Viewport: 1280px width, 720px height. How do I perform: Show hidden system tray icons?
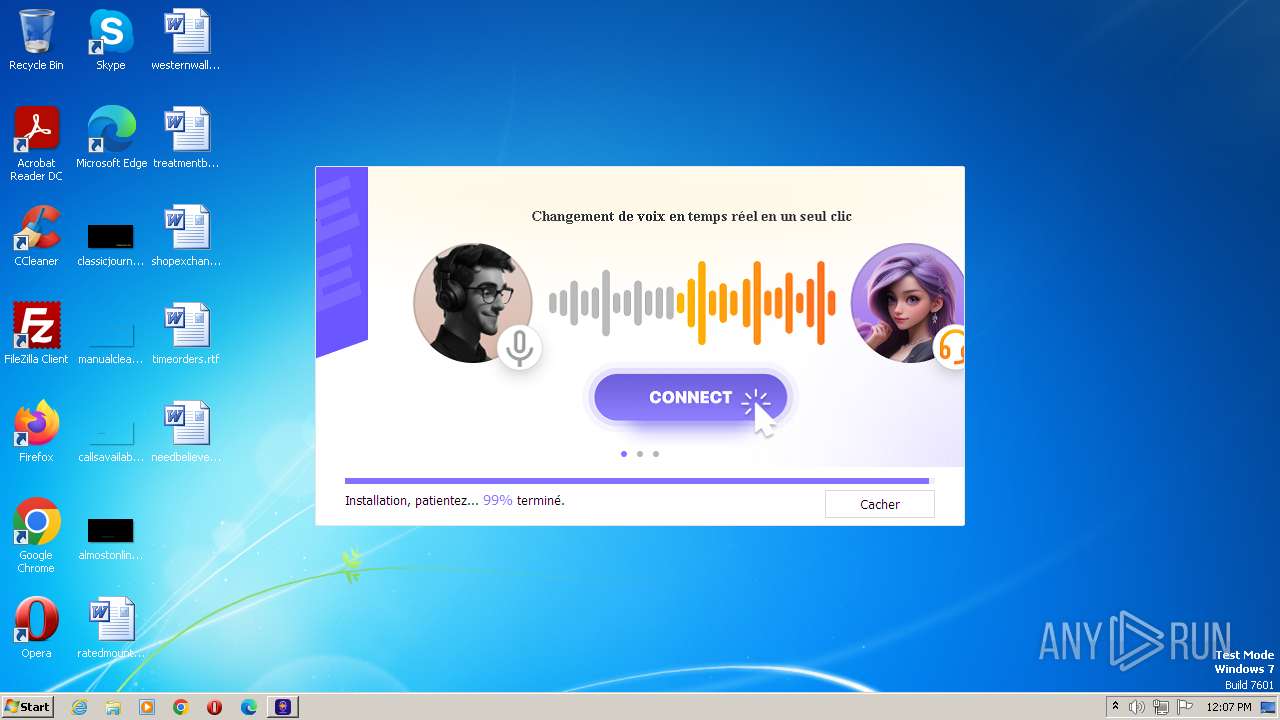pyautogui.click(x=1115, y=707)
